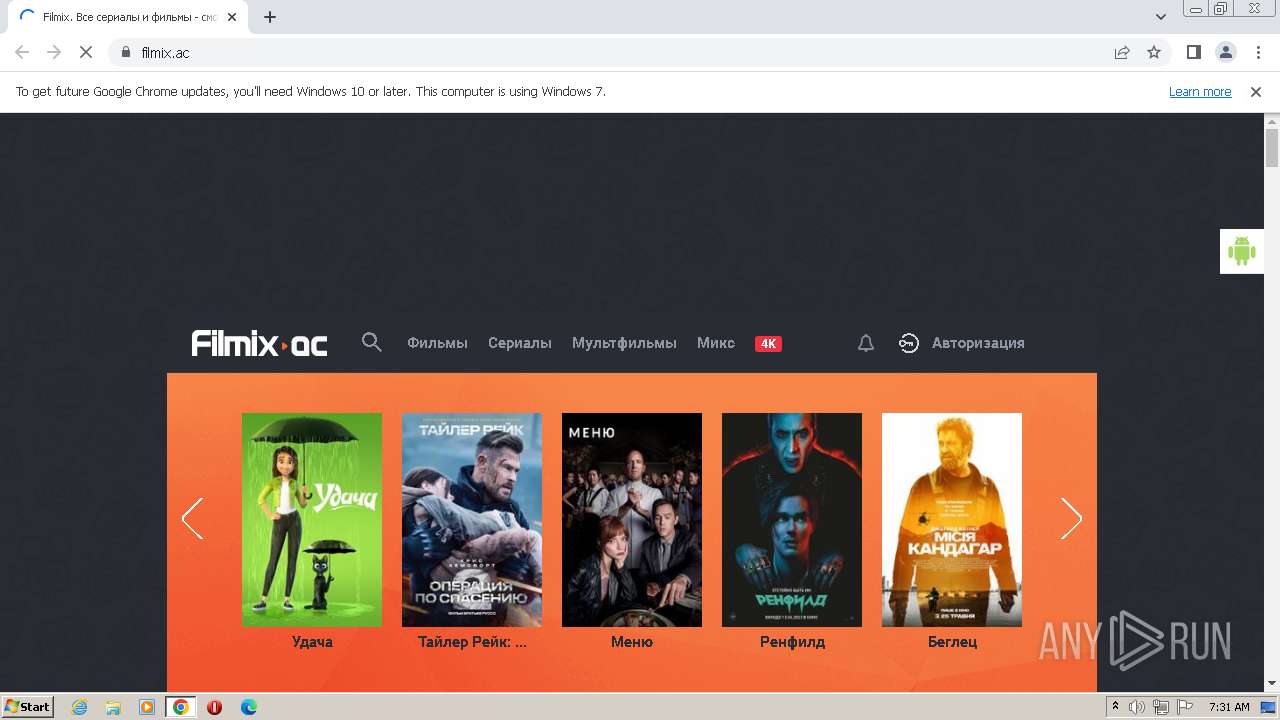Click the Windows Start button
1280x720 pixels.
click(x=27, y=707)
